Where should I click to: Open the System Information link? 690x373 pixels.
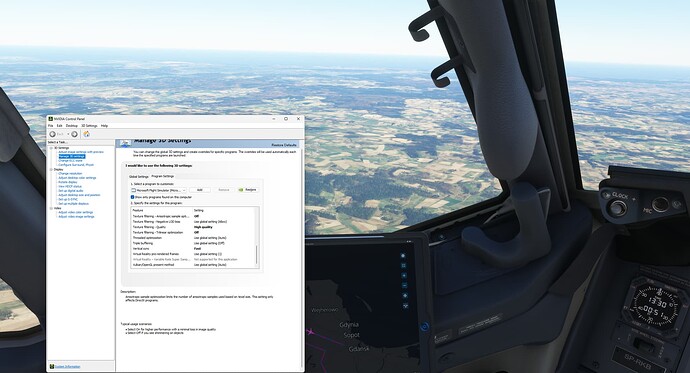[67, 366]
